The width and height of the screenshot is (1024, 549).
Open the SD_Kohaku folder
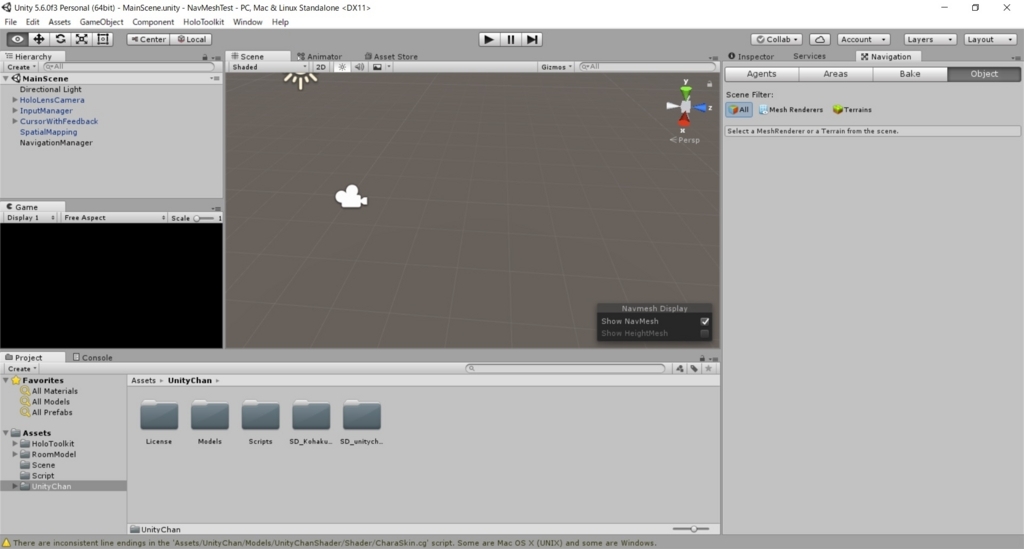click(311, 416)
